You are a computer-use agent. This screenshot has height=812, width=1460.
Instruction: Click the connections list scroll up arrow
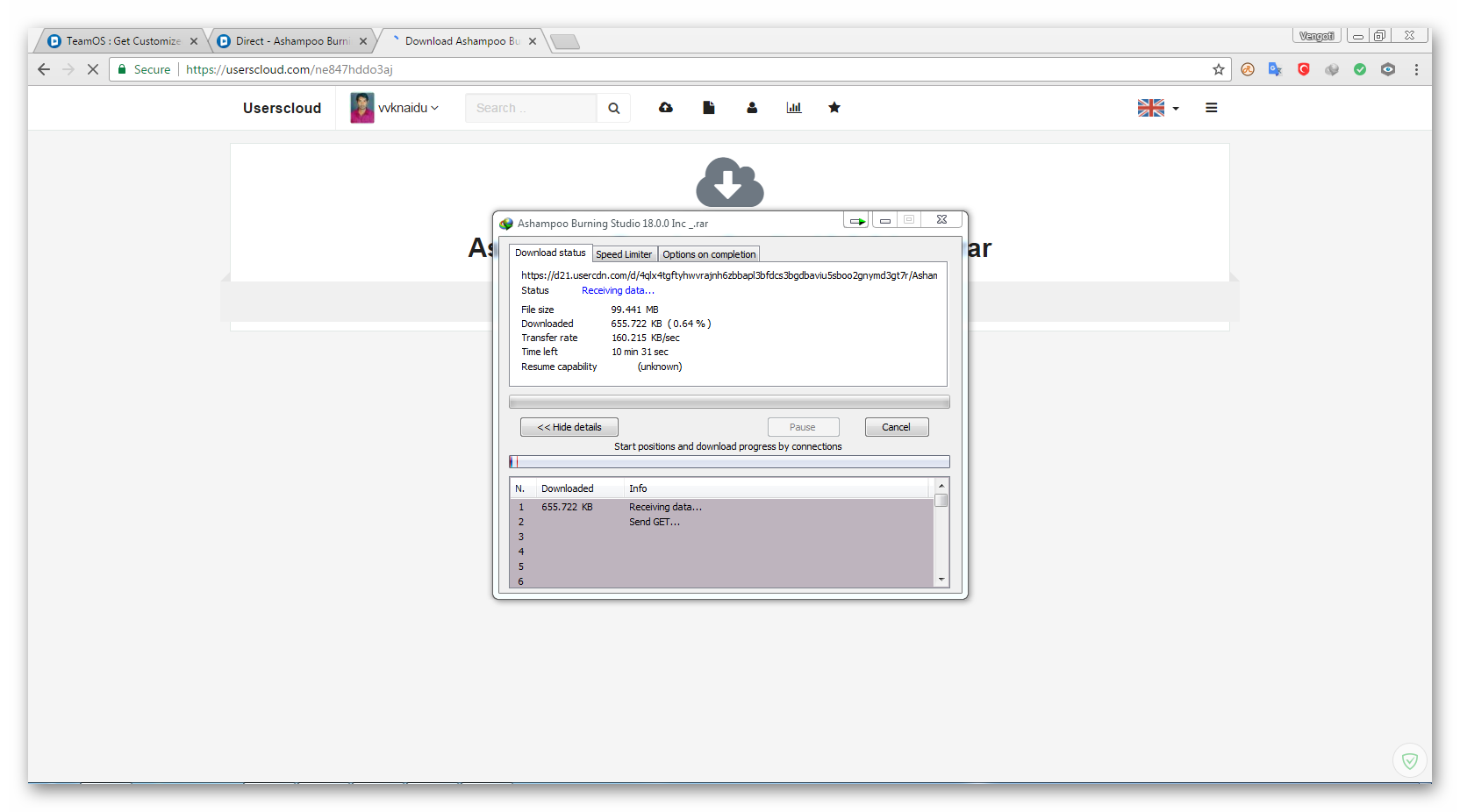tap(941, 486)
